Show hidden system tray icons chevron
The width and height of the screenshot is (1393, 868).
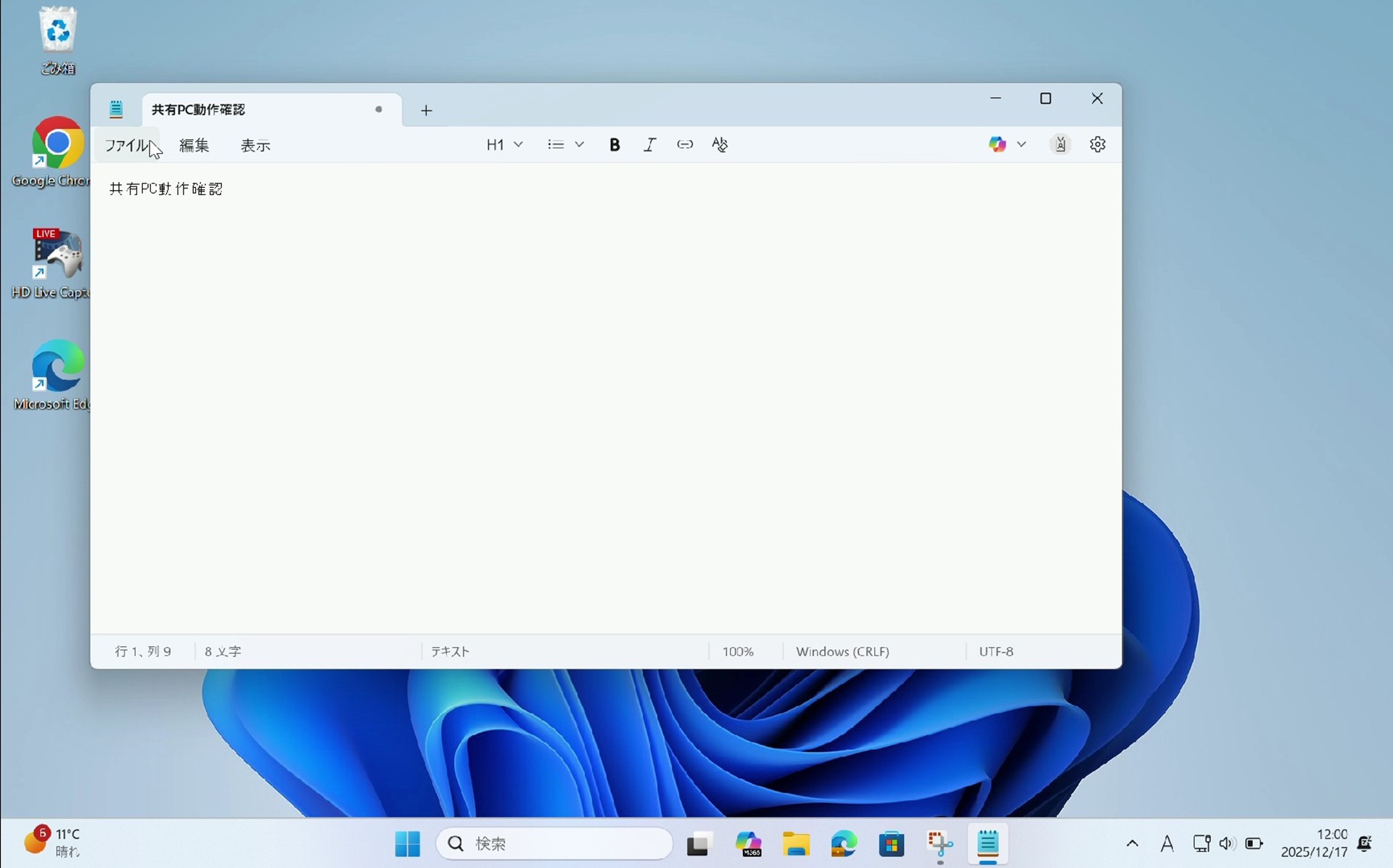[x=1132, y=843]
